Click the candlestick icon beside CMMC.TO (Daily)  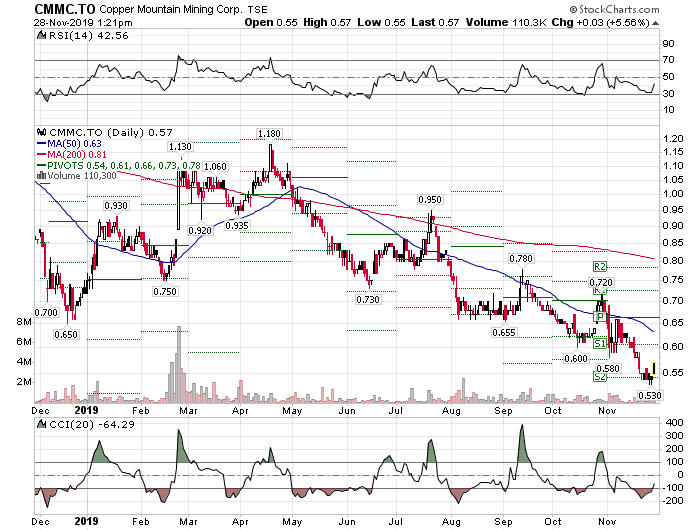tap(42, 133)
